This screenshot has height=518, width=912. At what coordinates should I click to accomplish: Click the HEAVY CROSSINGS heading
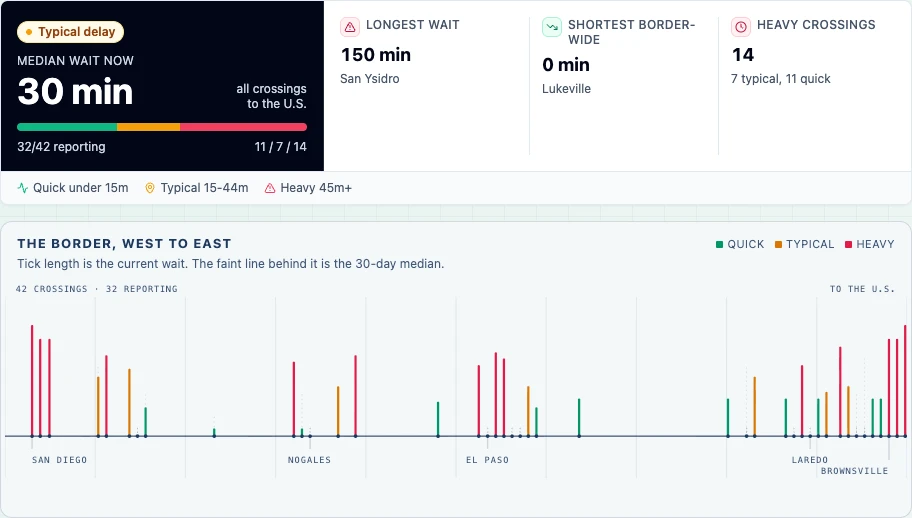click(x=816, y=25)
